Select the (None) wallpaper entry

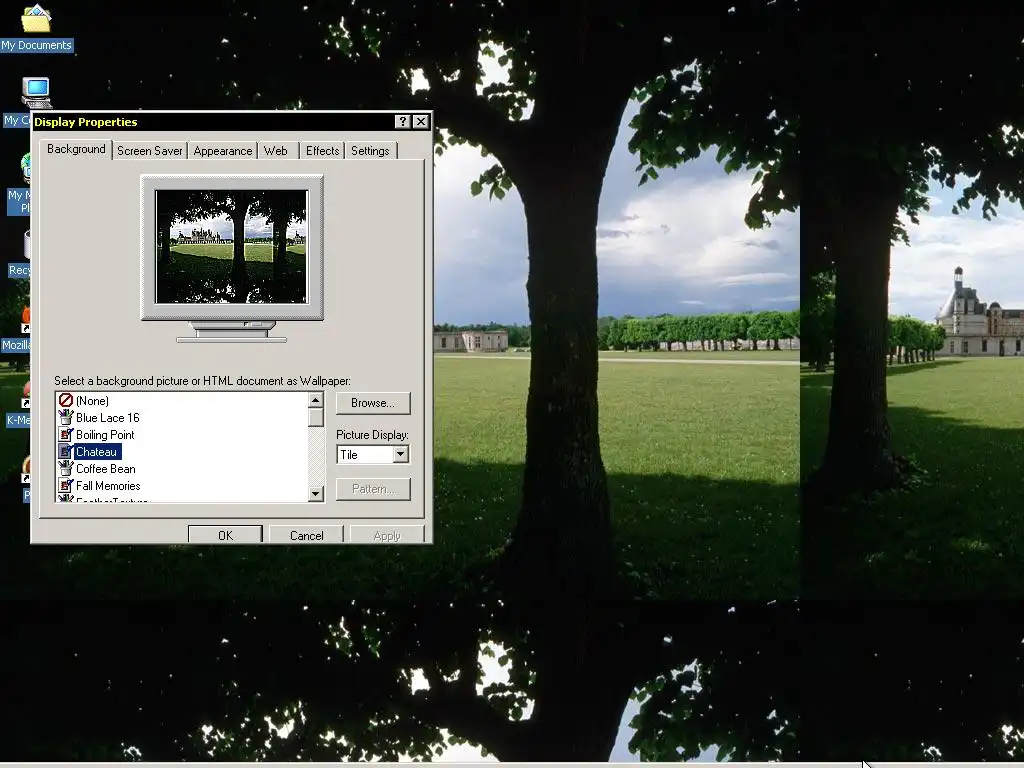click(x=92, y=400)
